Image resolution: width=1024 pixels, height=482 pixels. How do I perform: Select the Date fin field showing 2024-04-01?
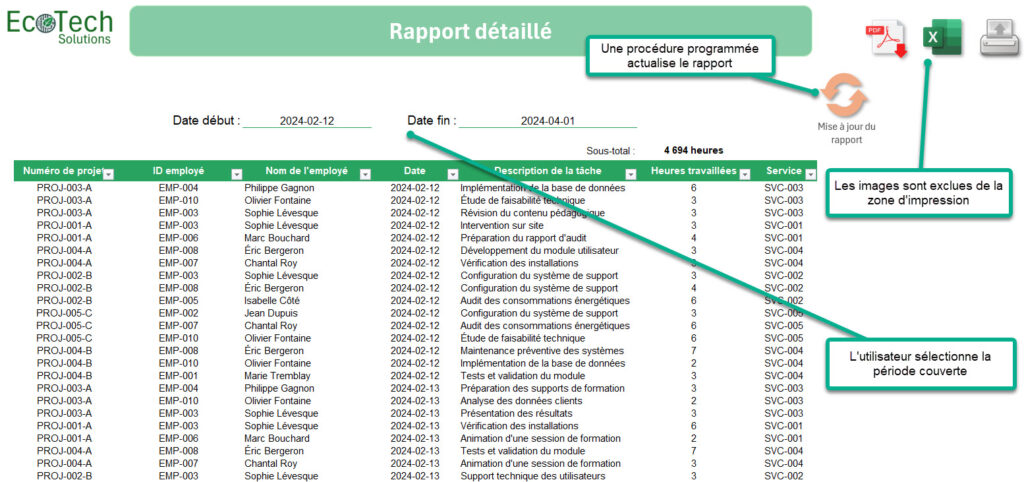pyautogui.click(x=547, y=121)
